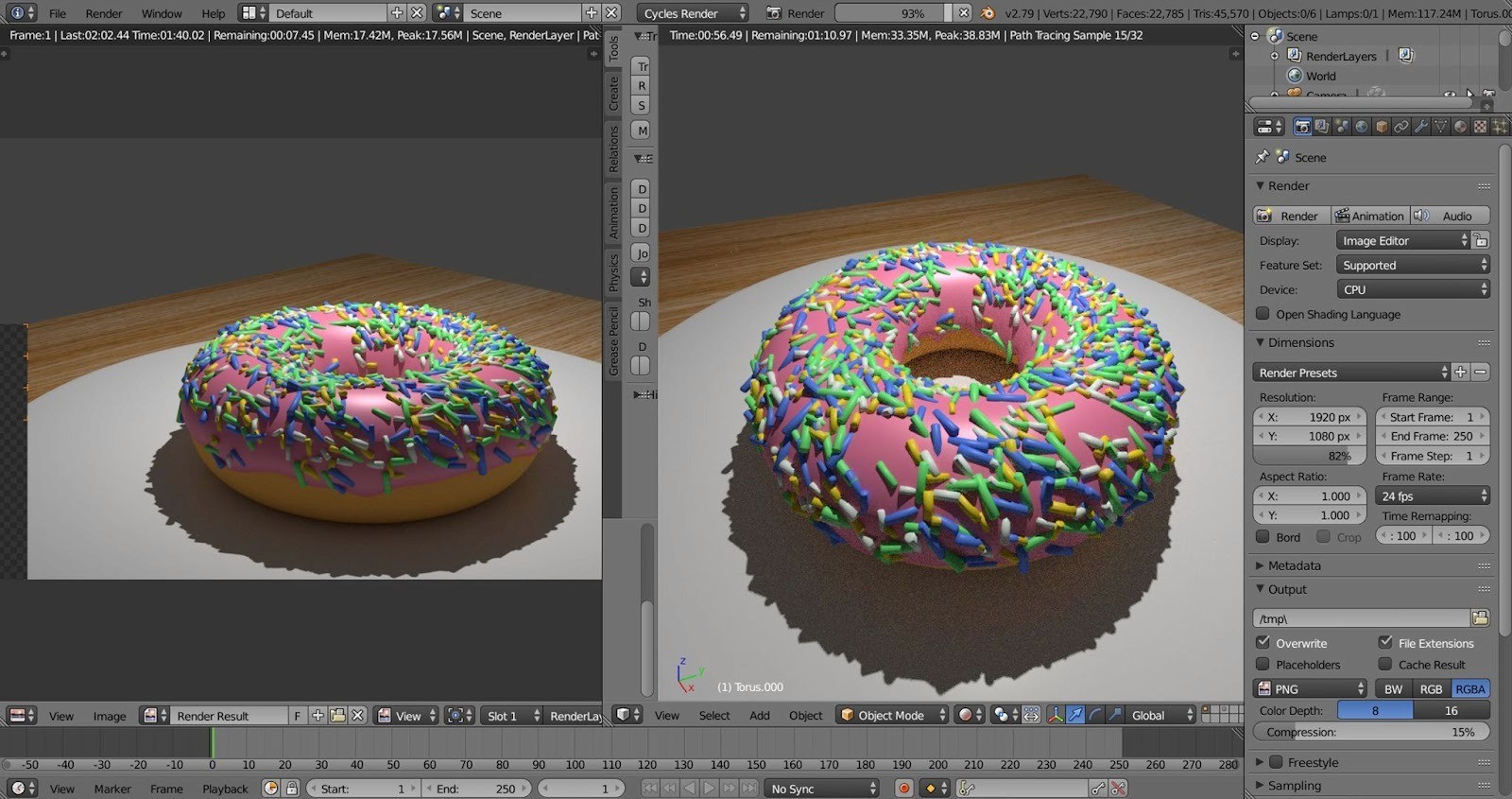
Task: Open image file in image editor
Action: [337, 716]
